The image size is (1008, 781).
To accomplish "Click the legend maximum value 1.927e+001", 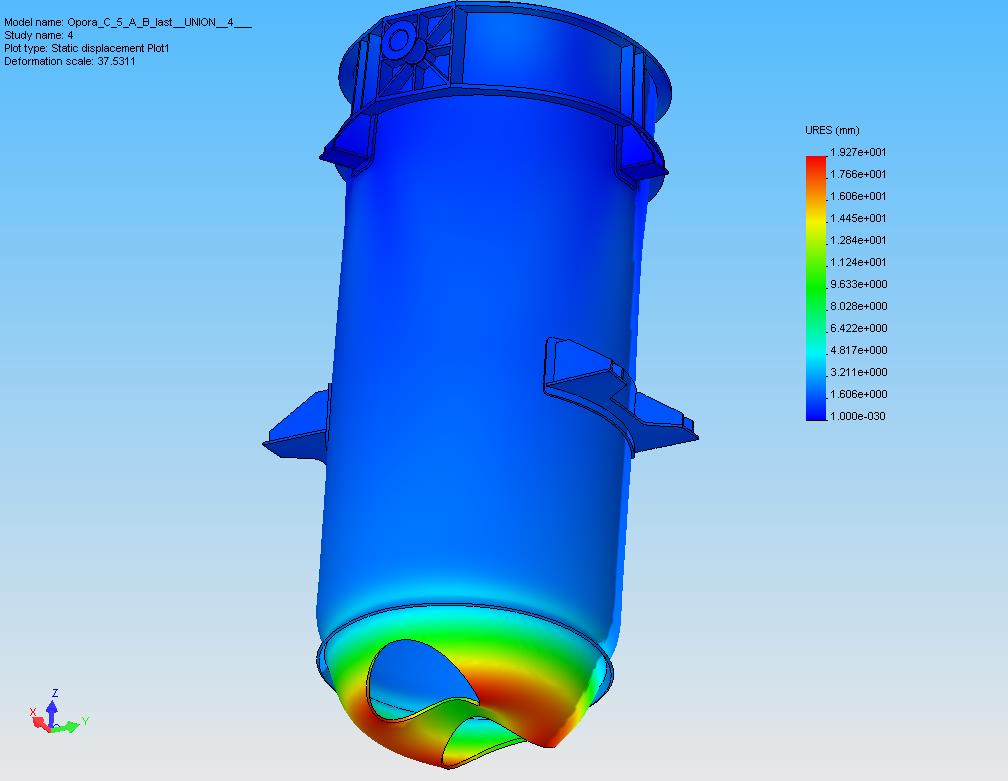I will tap(858, 152).
